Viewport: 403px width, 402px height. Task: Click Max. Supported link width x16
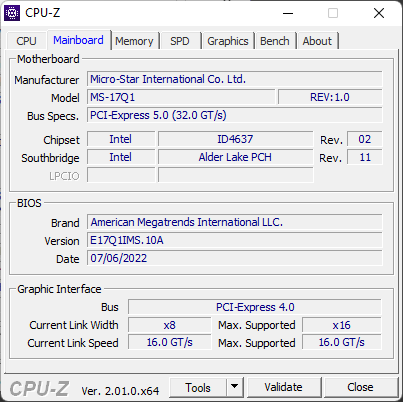coord(342,325)
